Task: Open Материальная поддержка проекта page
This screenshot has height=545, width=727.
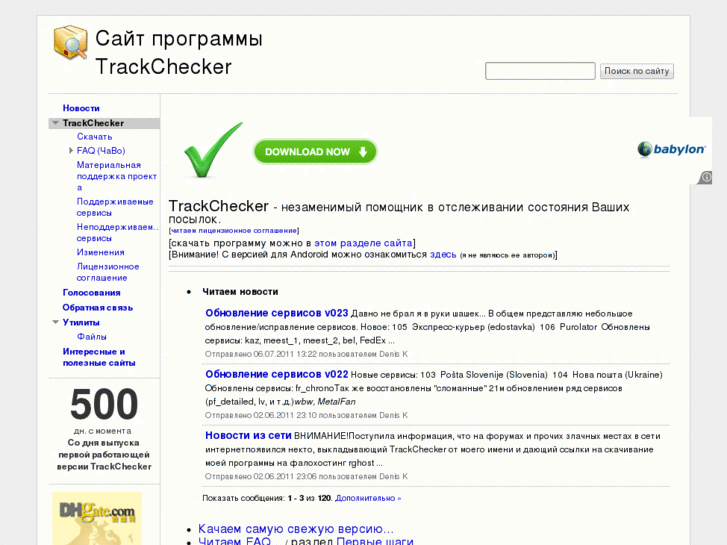Action: [x=116, y=176]
